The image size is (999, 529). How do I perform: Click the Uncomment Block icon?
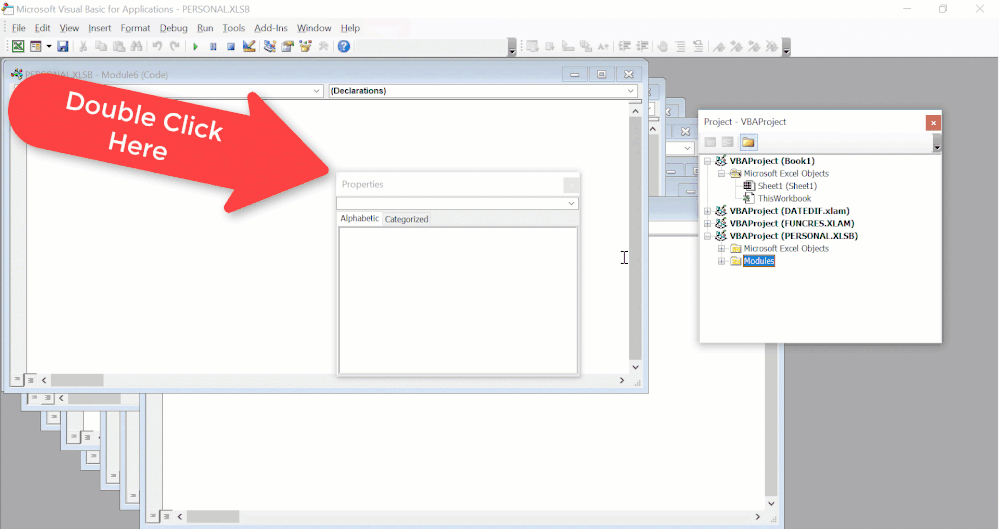[x=698, y=47]
